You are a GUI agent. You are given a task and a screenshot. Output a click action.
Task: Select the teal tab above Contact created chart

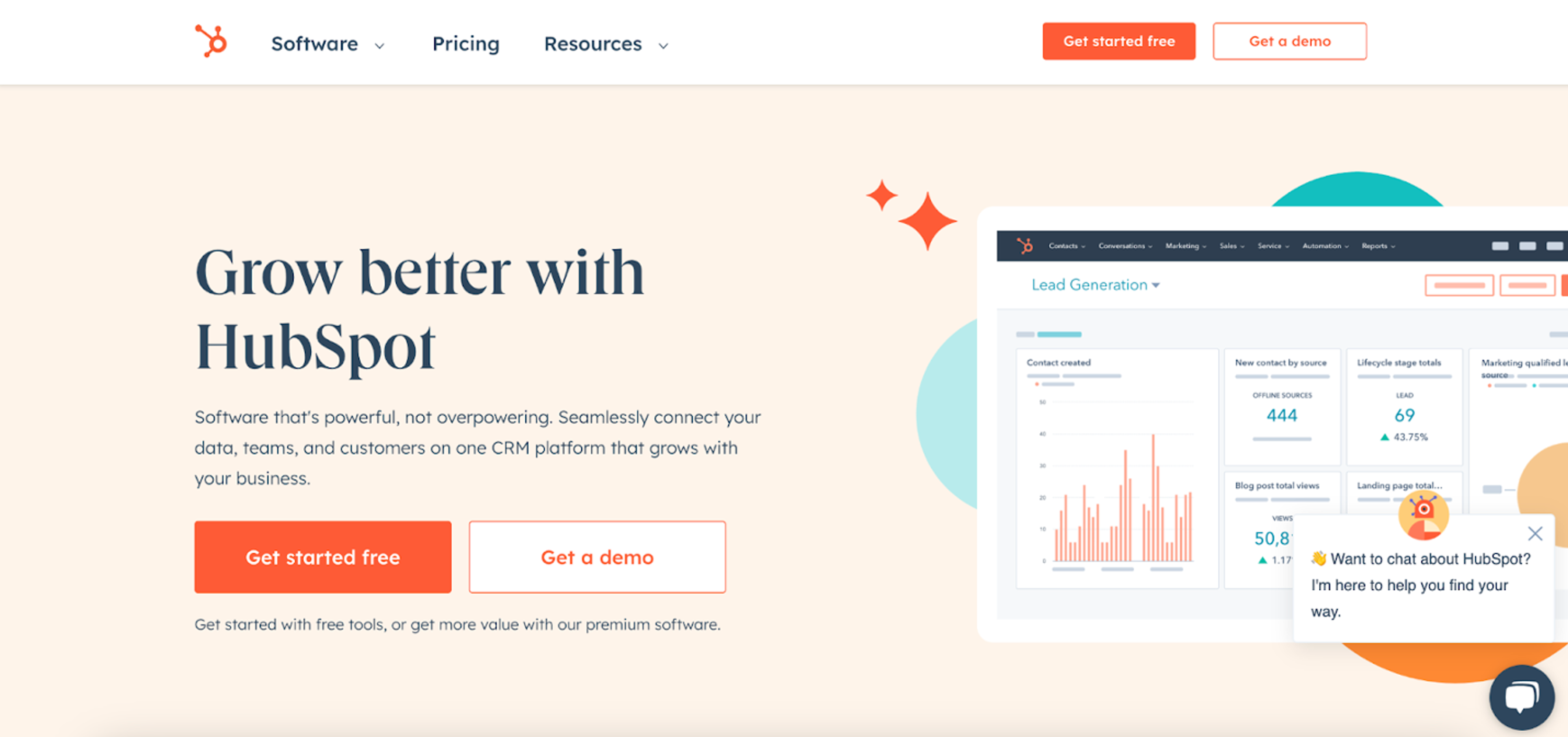1059,334
